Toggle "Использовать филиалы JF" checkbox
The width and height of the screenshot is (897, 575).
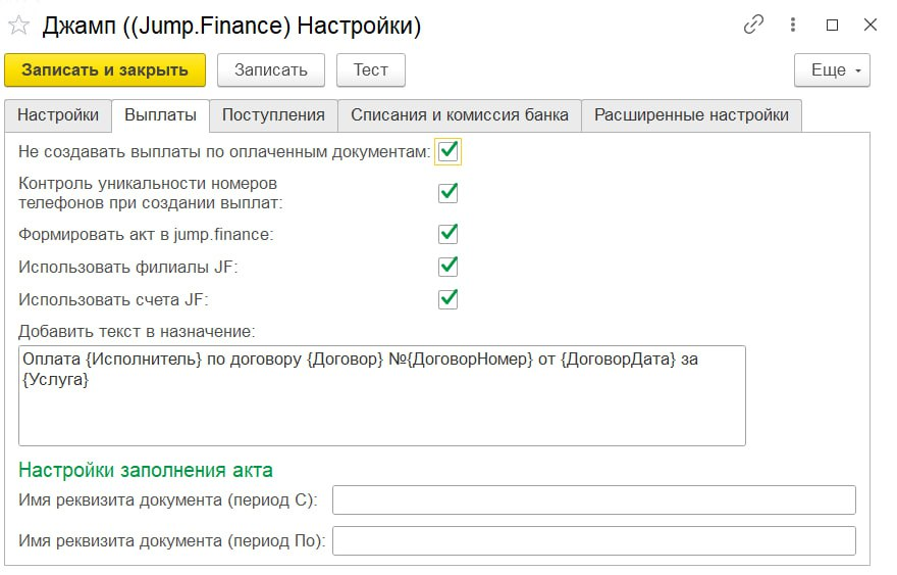[x=448, y=266]
